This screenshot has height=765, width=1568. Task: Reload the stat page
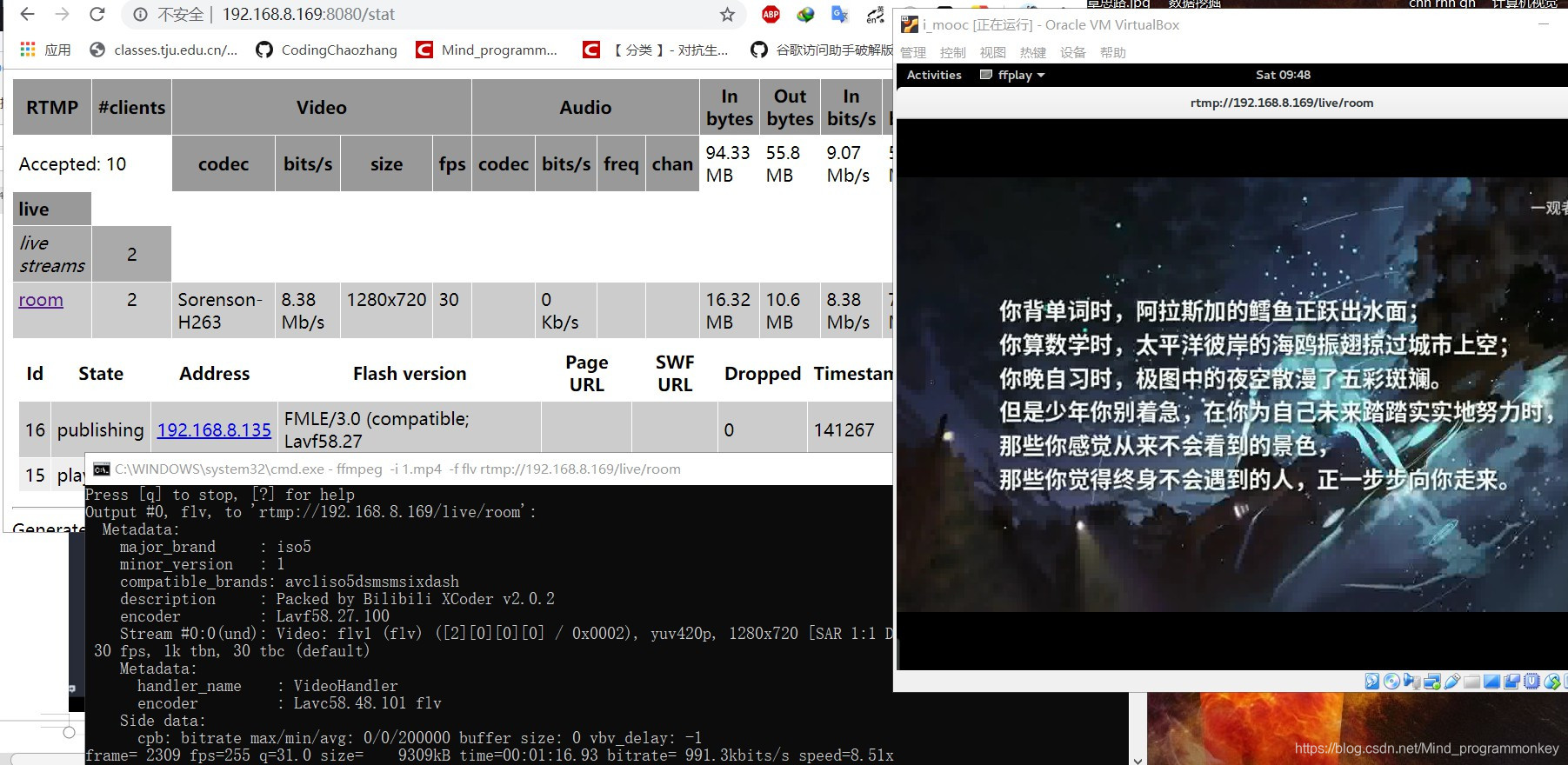(97, 14)
